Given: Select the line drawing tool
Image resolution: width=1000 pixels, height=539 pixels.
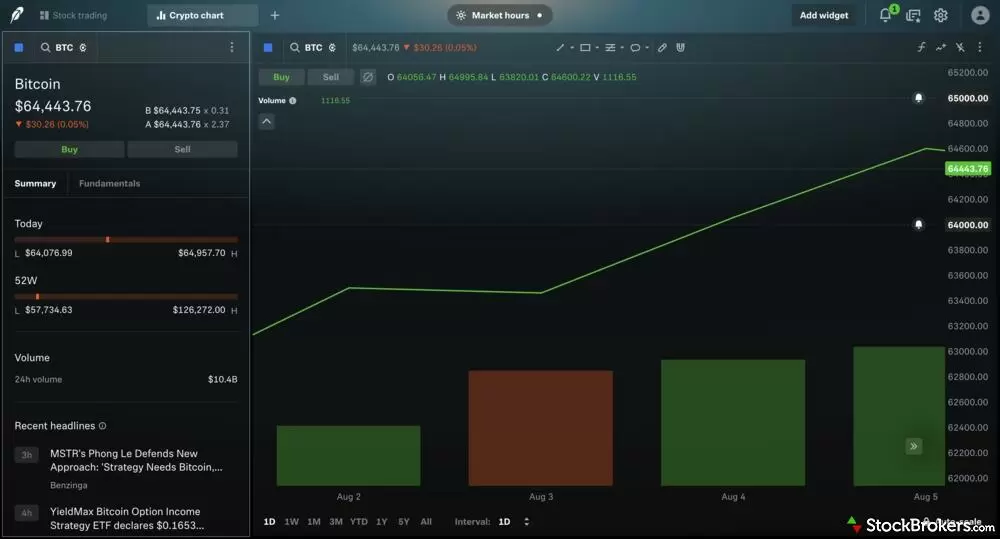Looking at the screenshot, I should coord(560,48).
